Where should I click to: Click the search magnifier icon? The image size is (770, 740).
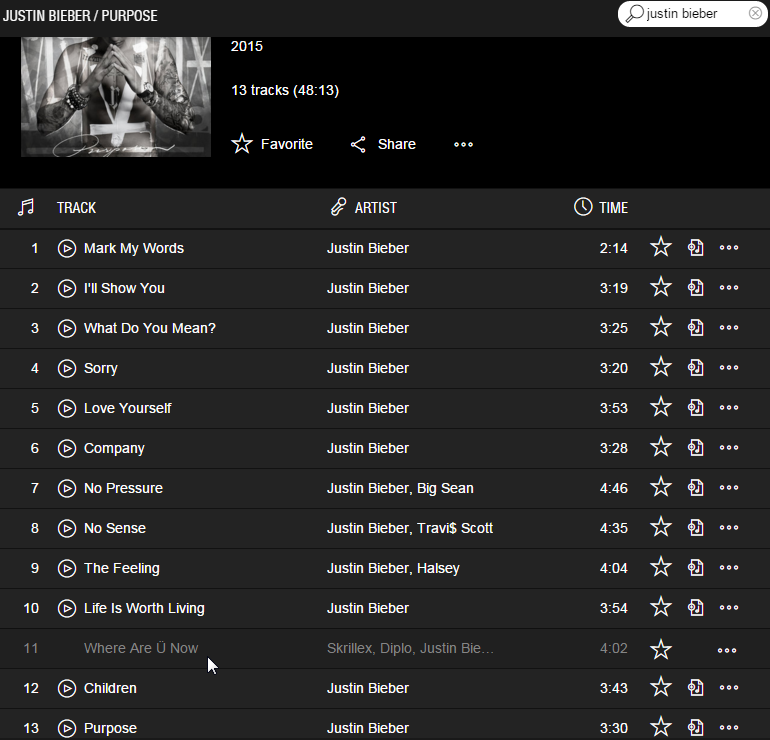(x=634, y=13)
